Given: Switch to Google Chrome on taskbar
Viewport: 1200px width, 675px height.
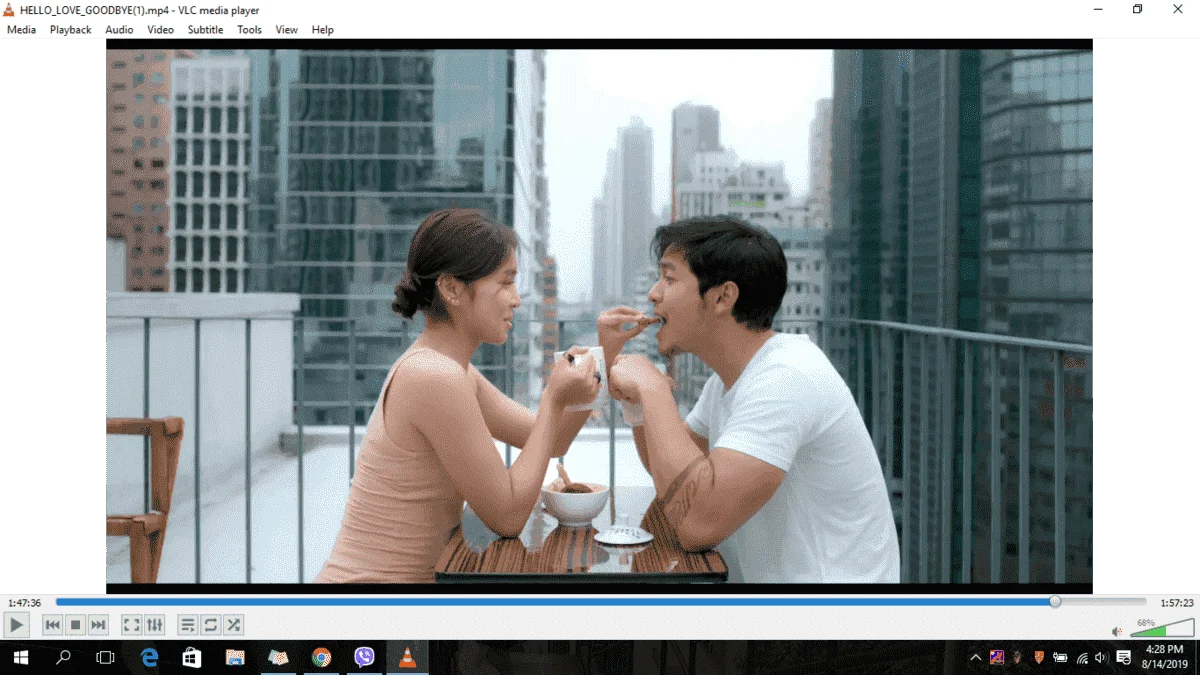Looking at the screenshot, I should click(321, 658).
